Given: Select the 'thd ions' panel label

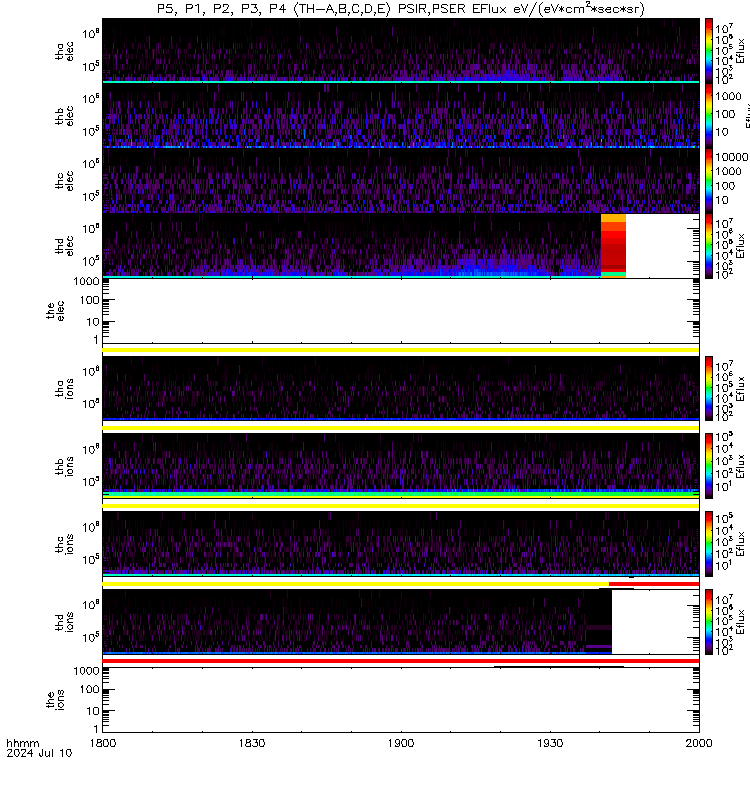Looking at the screenshot, I should pyautogui.click(x=64, y=622).
